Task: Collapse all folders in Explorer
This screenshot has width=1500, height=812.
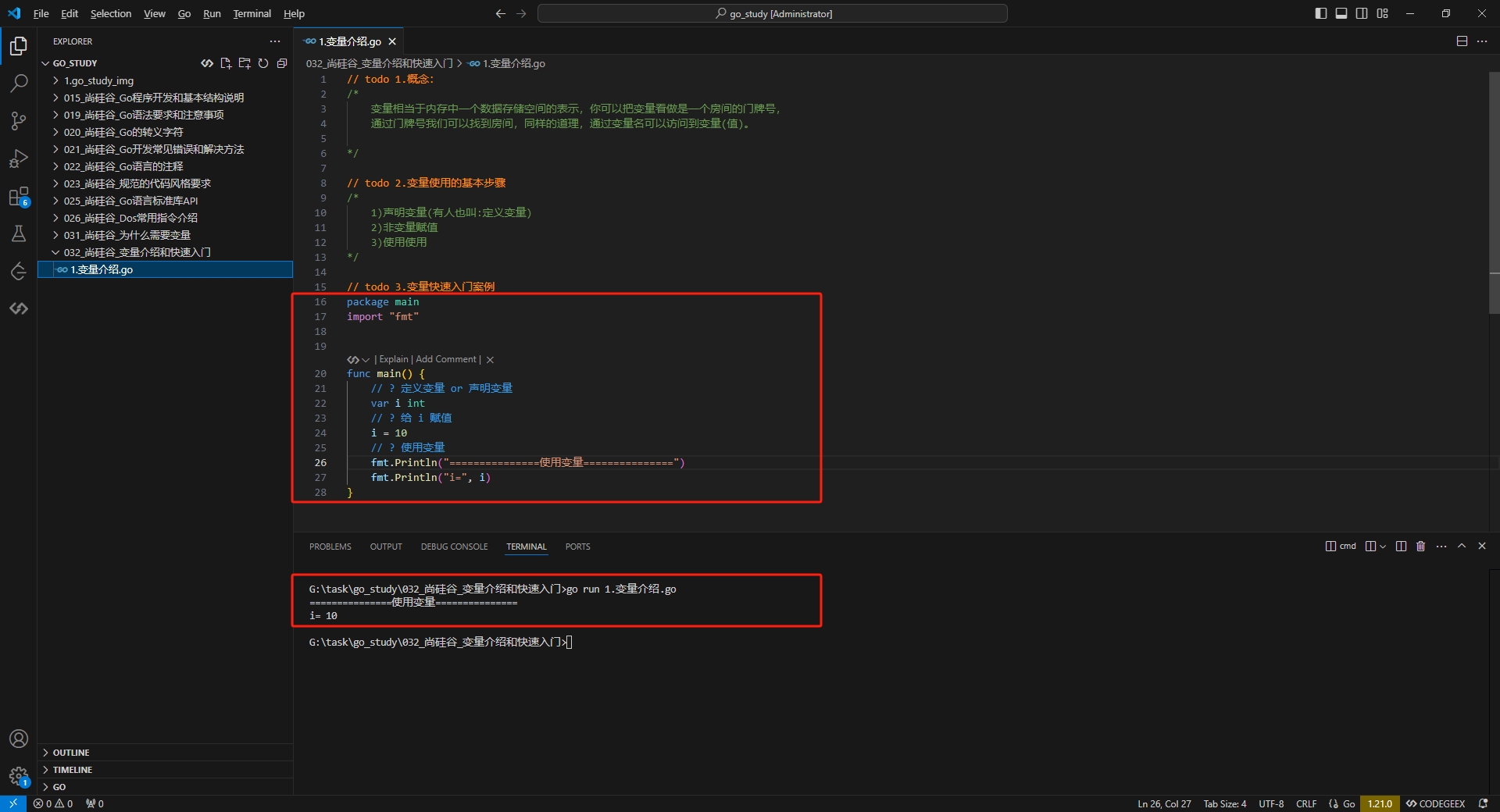Action: pos(282,63)
